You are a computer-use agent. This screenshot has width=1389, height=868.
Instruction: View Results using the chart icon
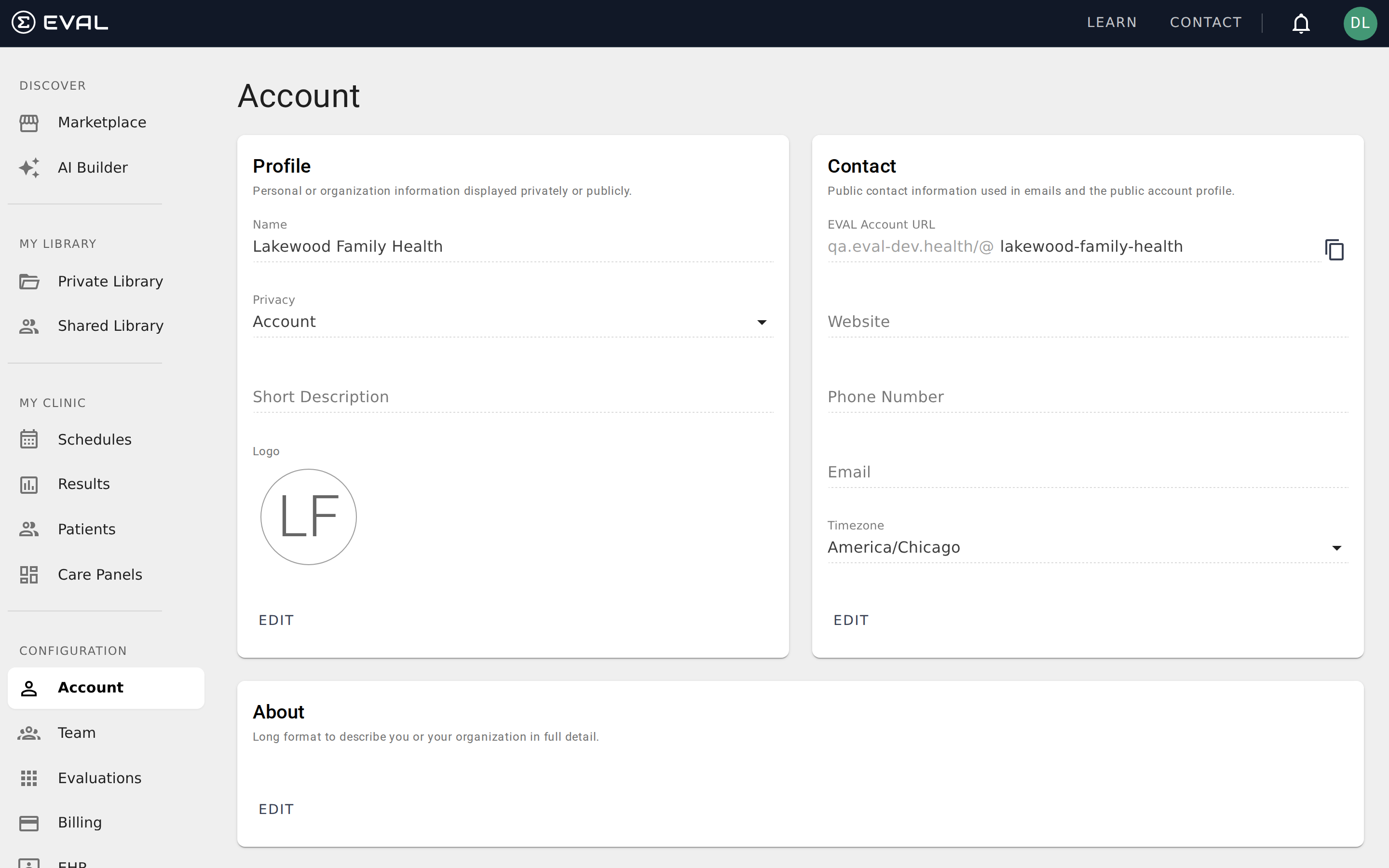[x=29, y=484]
